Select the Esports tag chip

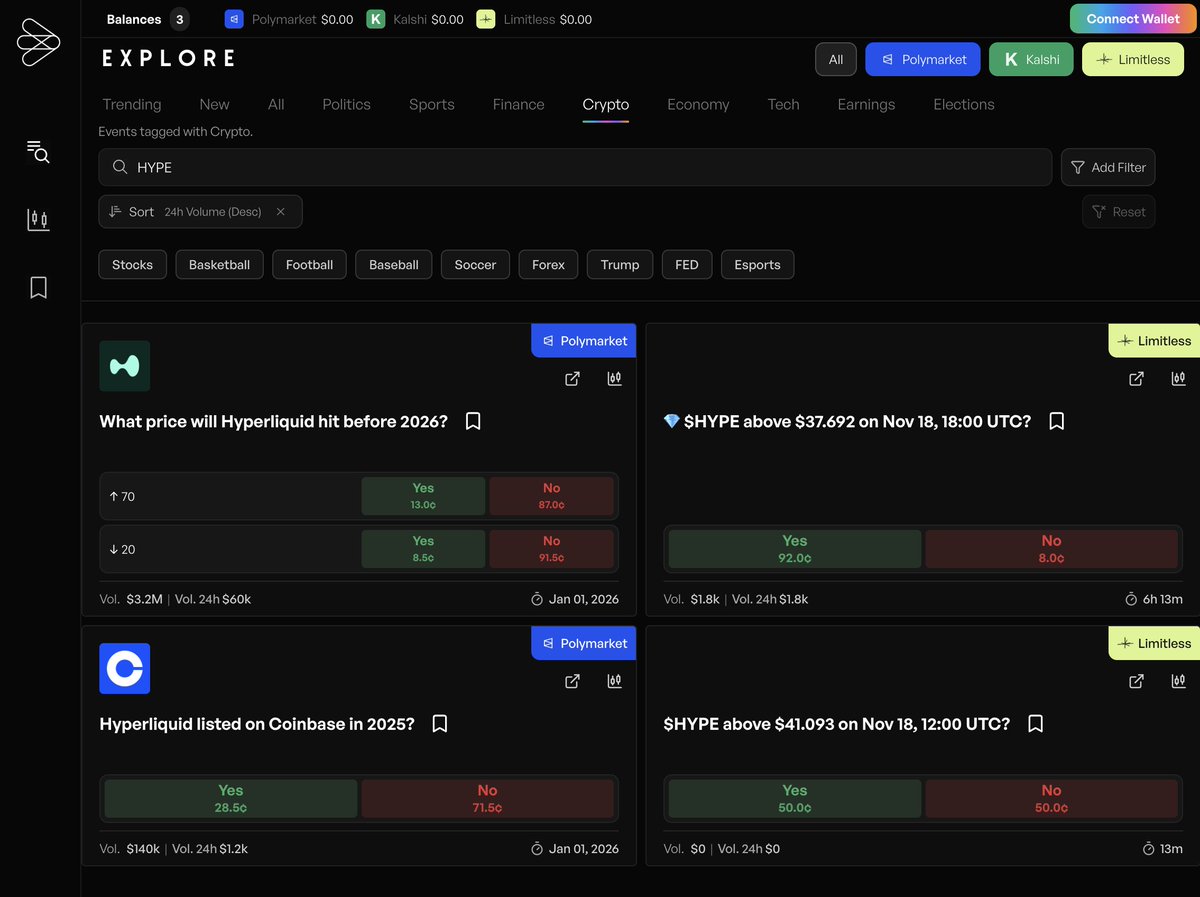757,265
